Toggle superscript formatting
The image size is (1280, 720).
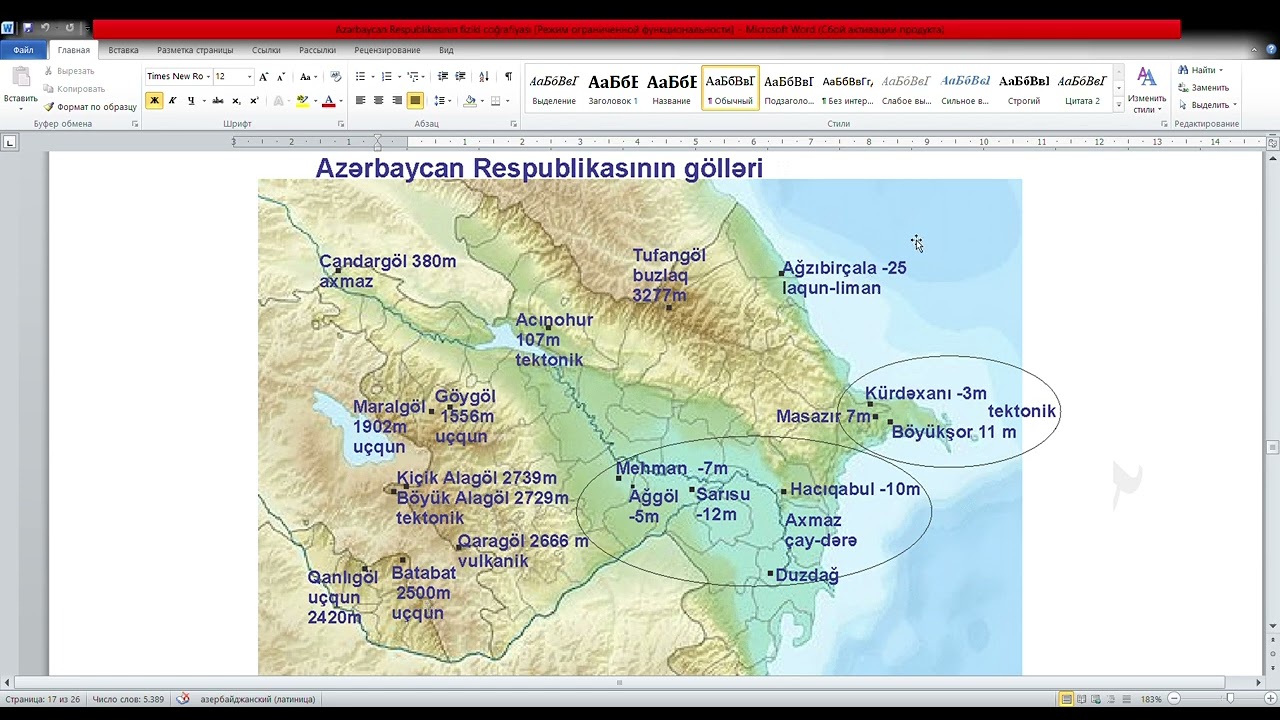point(254,100)
